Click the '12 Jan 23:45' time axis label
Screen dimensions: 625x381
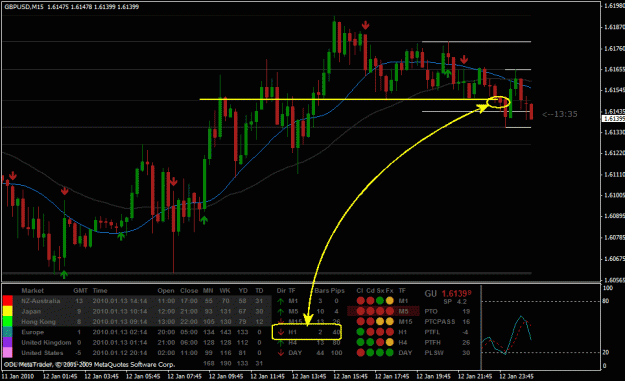pyautogui.click(x=516, y=376)
